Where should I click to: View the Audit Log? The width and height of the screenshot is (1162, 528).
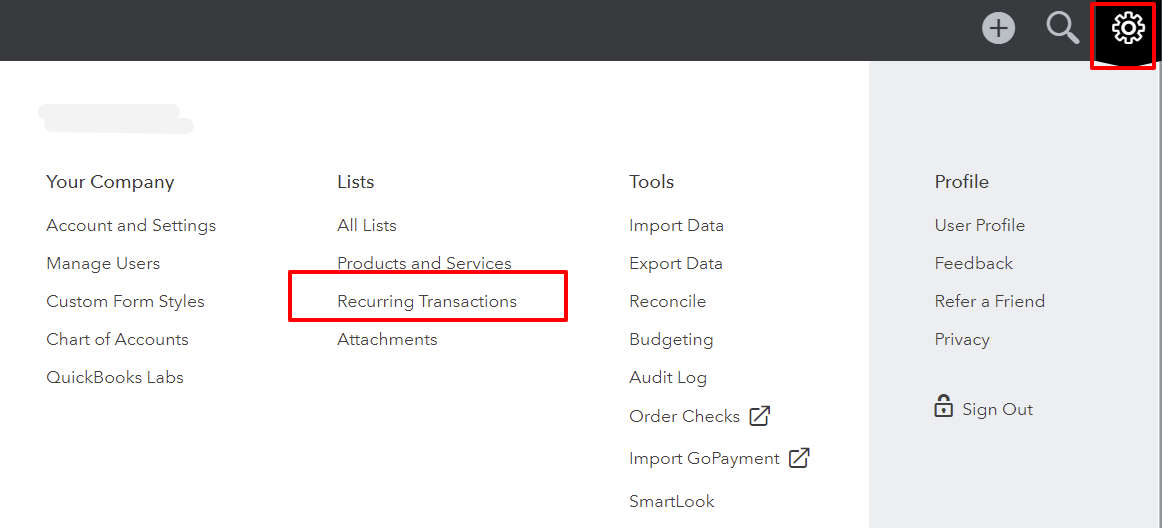coord(668,377)
